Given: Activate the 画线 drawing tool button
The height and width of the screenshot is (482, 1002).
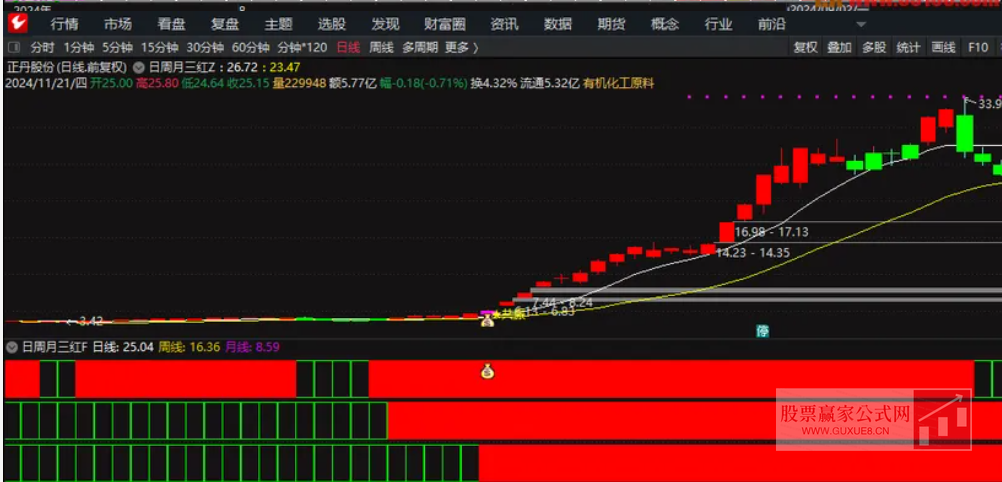Looking at the screenshot, I should point(943,47).
